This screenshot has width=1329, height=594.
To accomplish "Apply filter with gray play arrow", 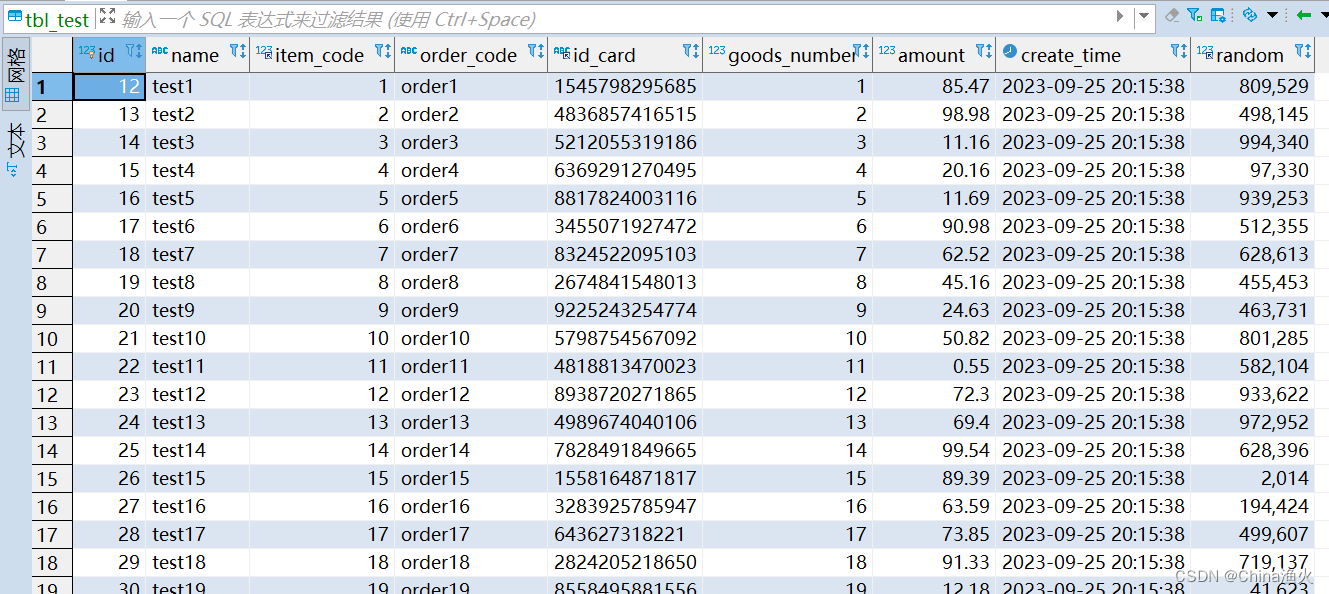I will click(x=1120, y=16).
